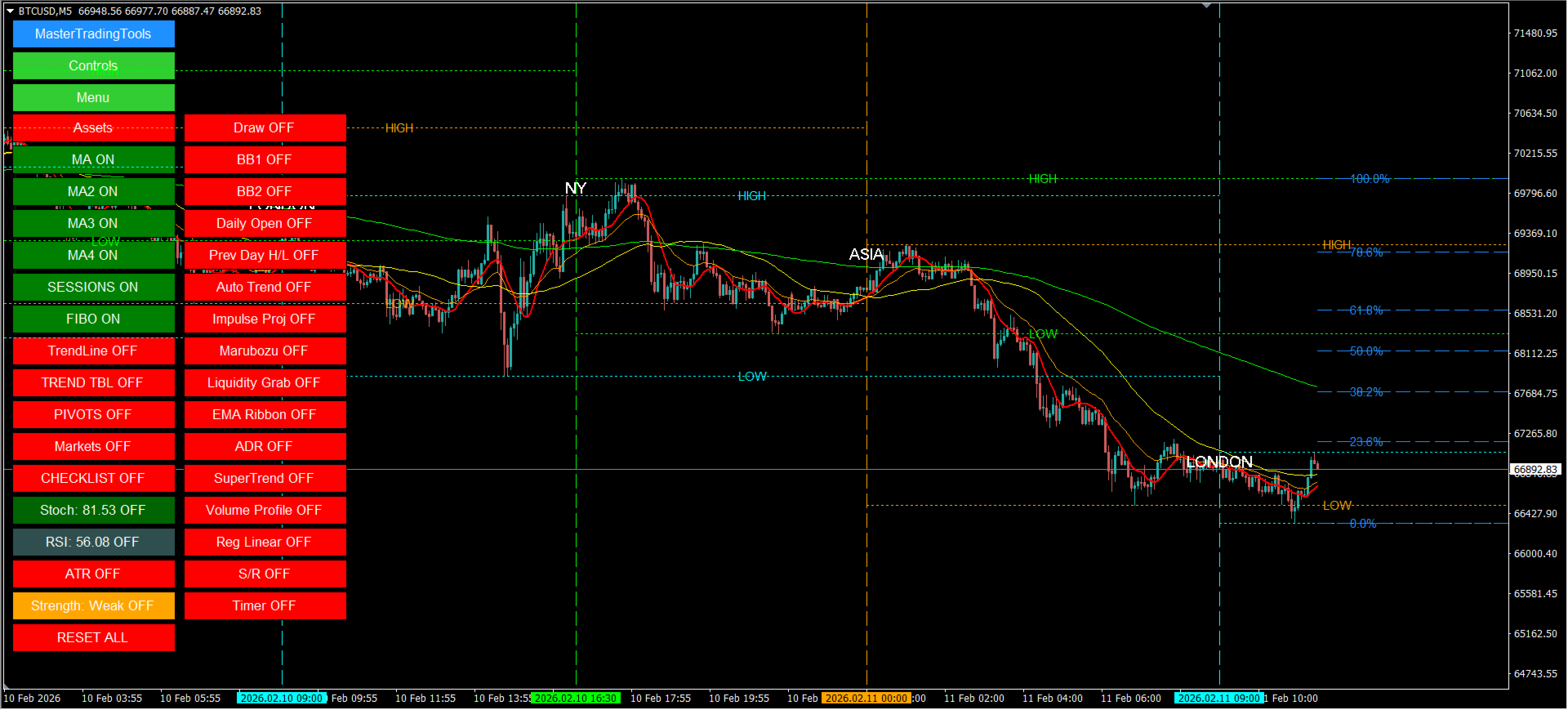Viewport: 1568px width, 710px height.
Task: Enable the Timer OFF toggle
Action: click(x=265, y=606)
